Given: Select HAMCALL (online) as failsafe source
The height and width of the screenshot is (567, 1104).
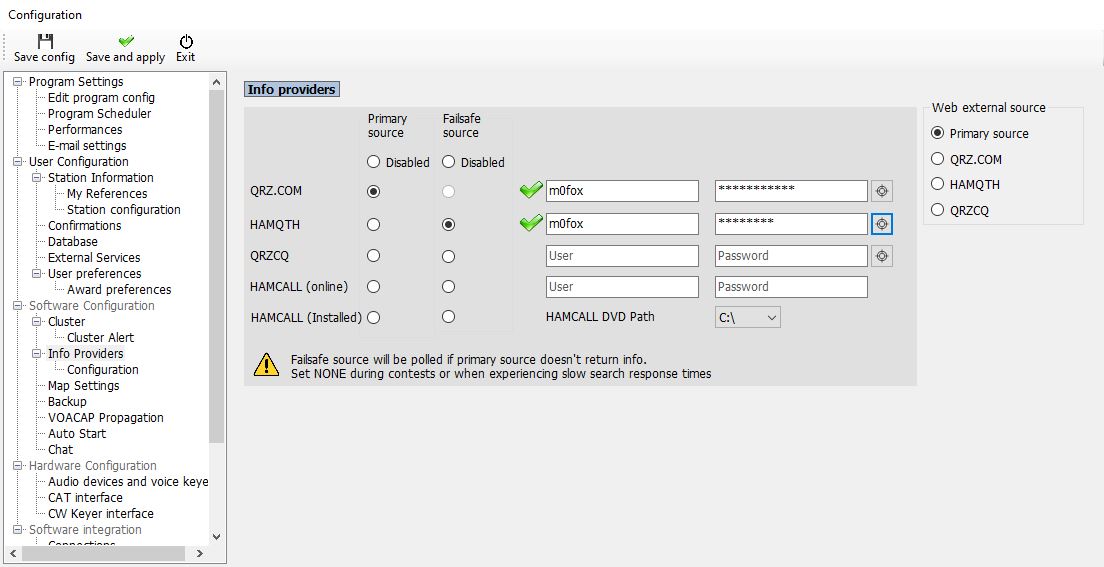Looking at the screenshot, I should [x=448, y=287].
